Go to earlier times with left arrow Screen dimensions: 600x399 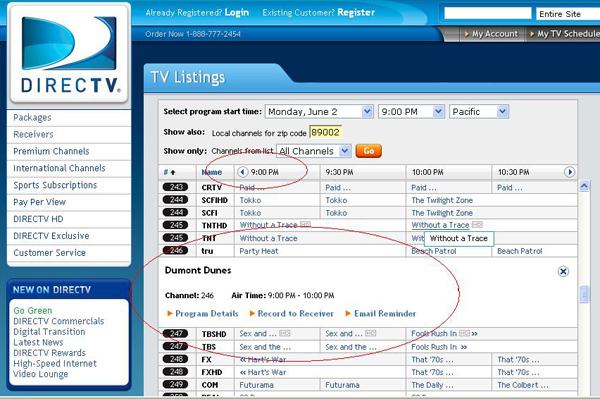242,172
